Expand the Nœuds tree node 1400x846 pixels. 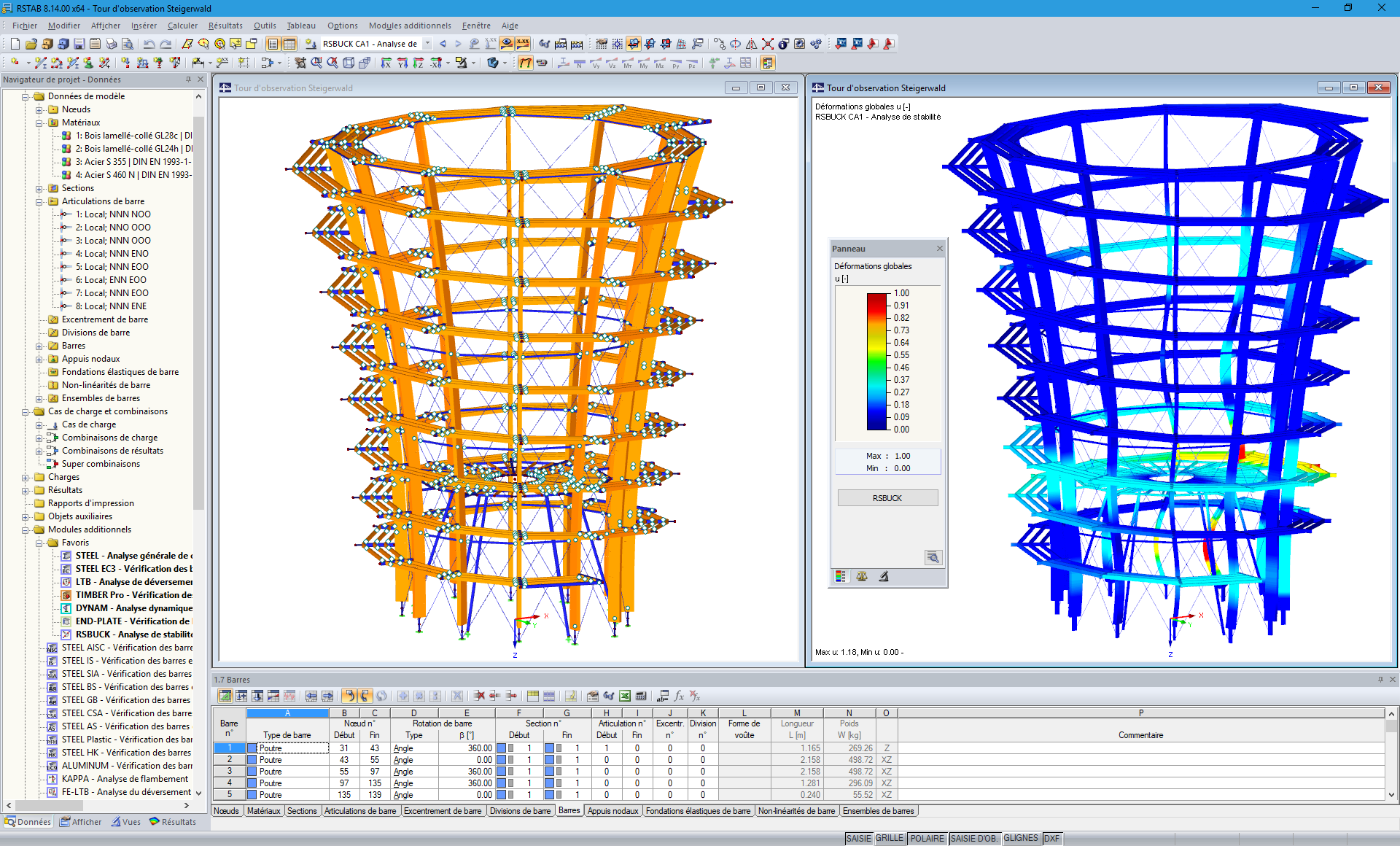click(x=39, y=109)
